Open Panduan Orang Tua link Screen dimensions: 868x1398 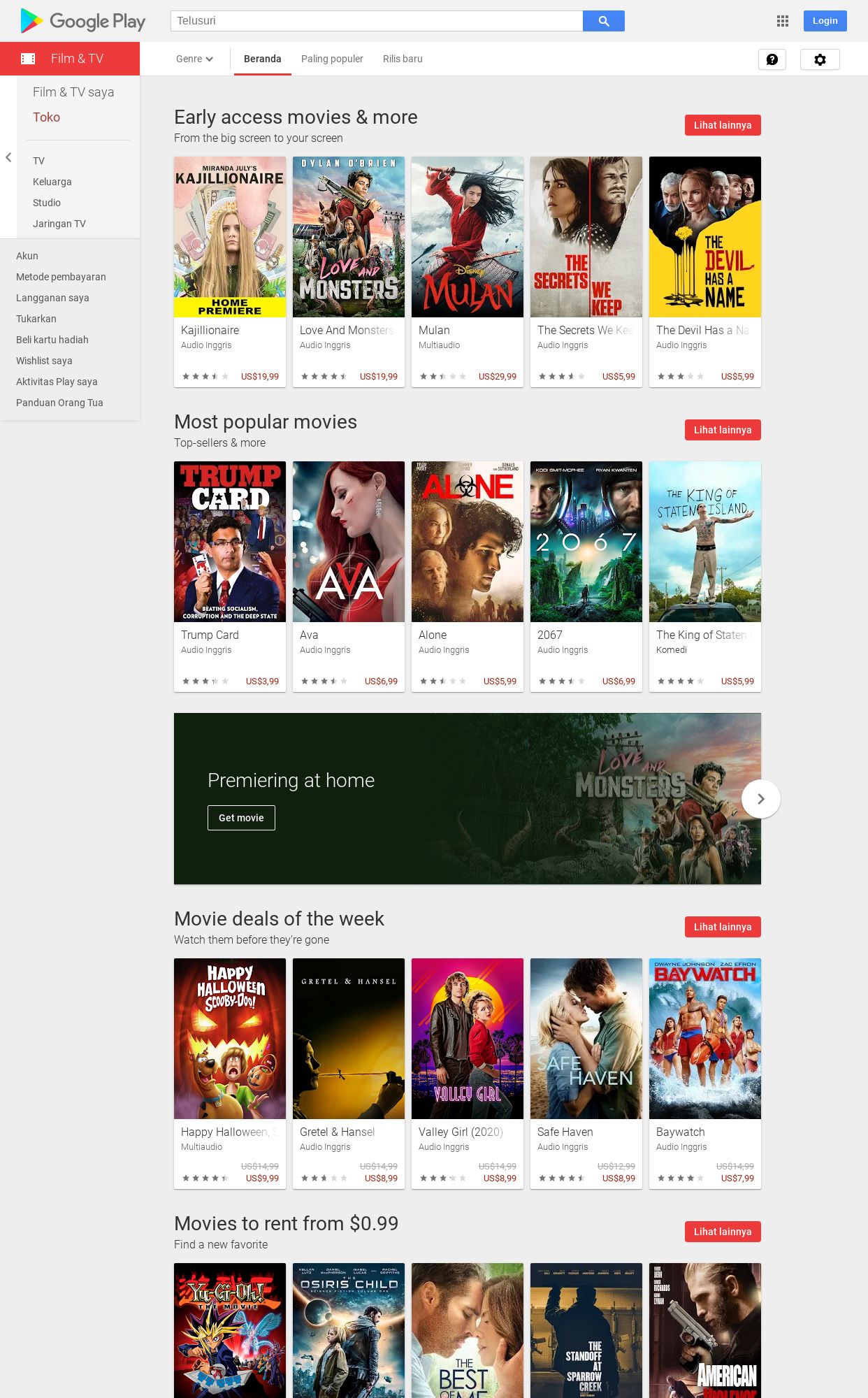pyautogui.click(x=59, y=403)
